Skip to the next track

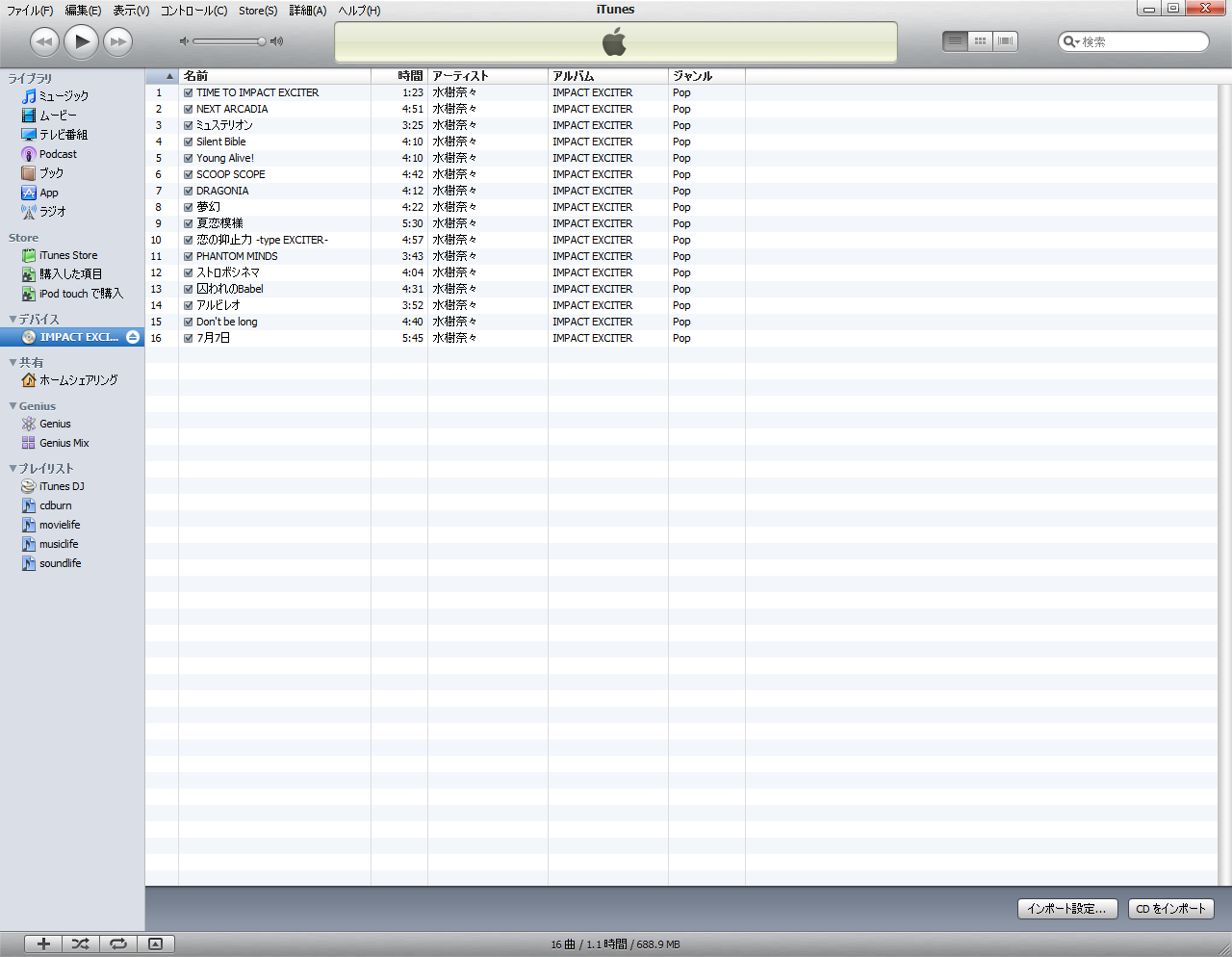tap(118, 41)
